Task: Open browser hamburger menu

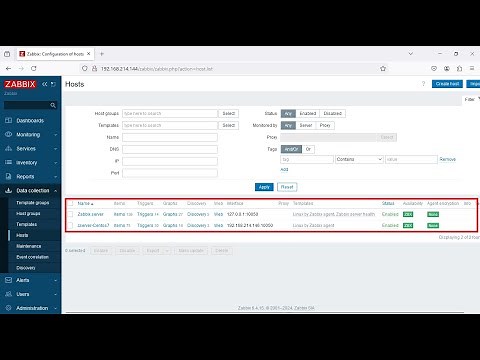Action: [472, 68]
